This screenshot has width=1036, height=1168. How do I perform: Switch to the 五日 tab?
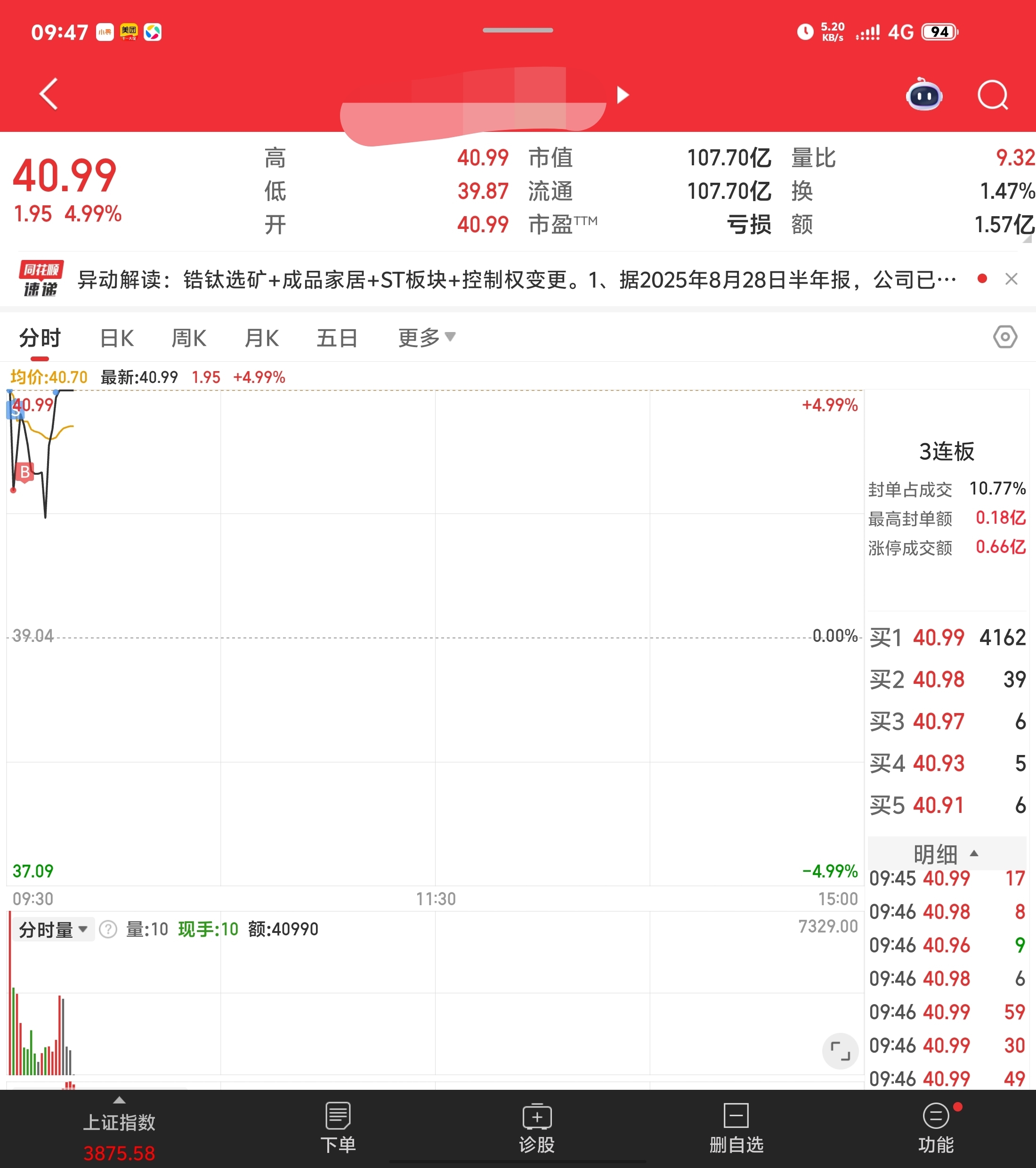(x=337, y=338)
